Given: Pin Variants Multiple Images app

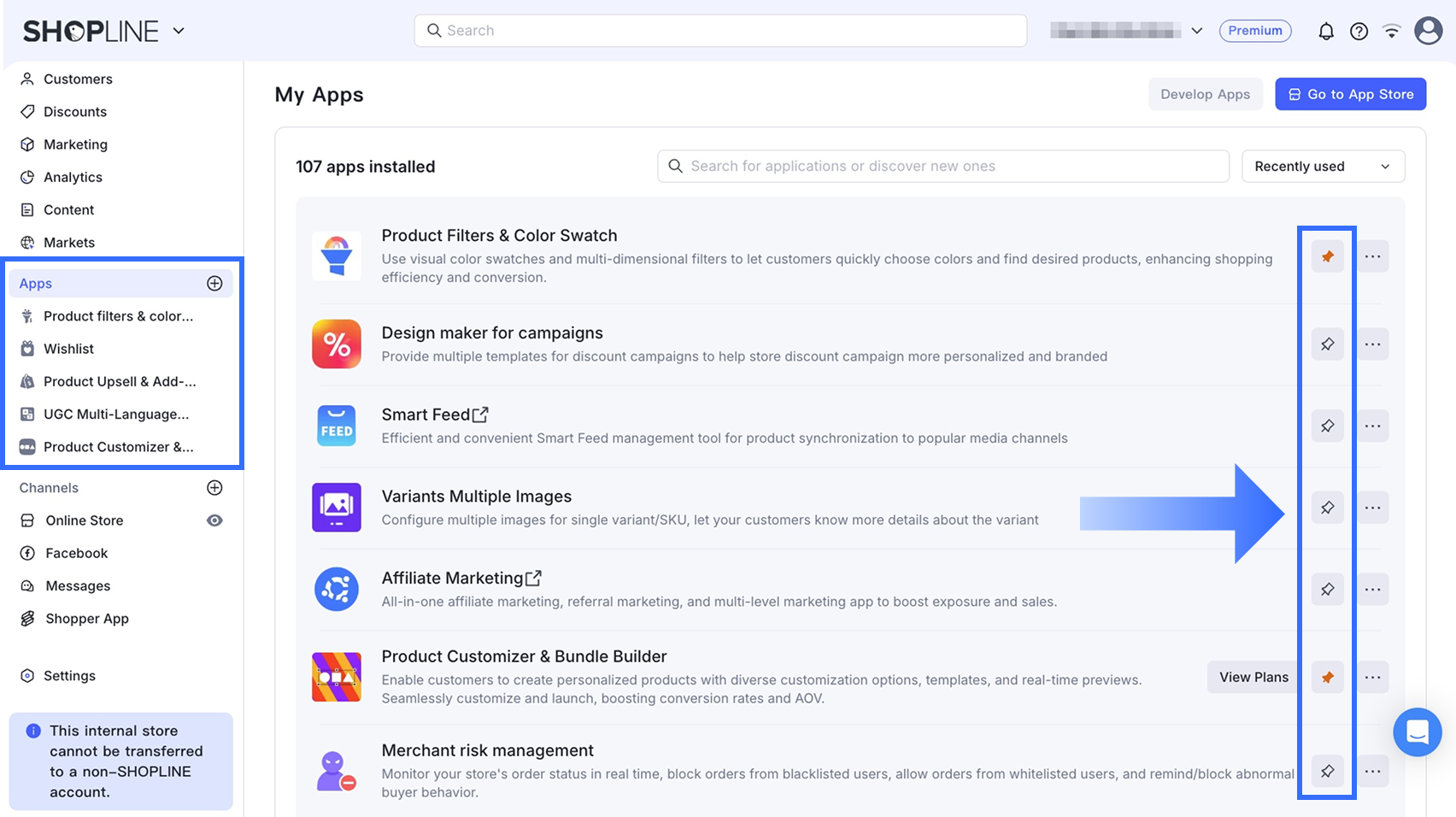Looking at the screenshot, I should click(x=1327, y=508).
